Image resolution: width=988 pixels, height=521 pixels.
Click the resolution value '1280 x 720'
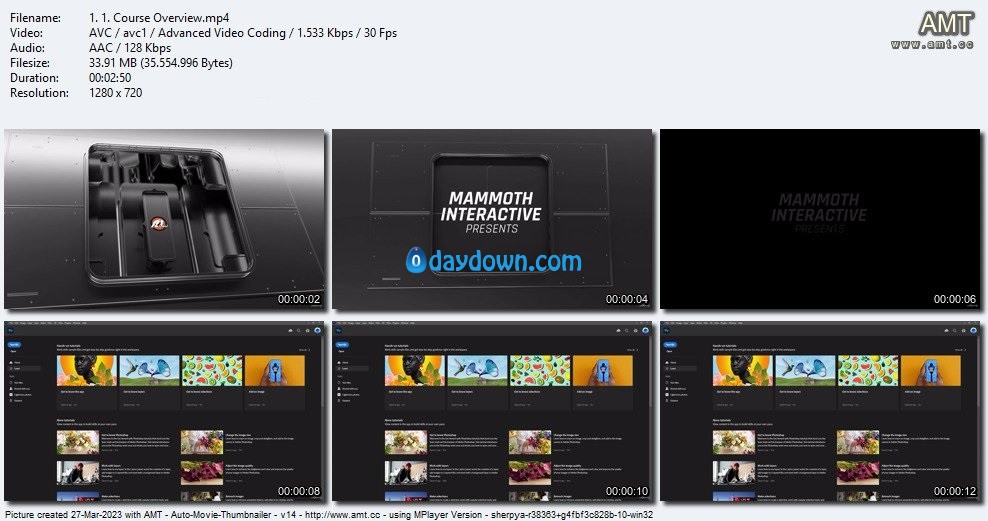point(115,93)
